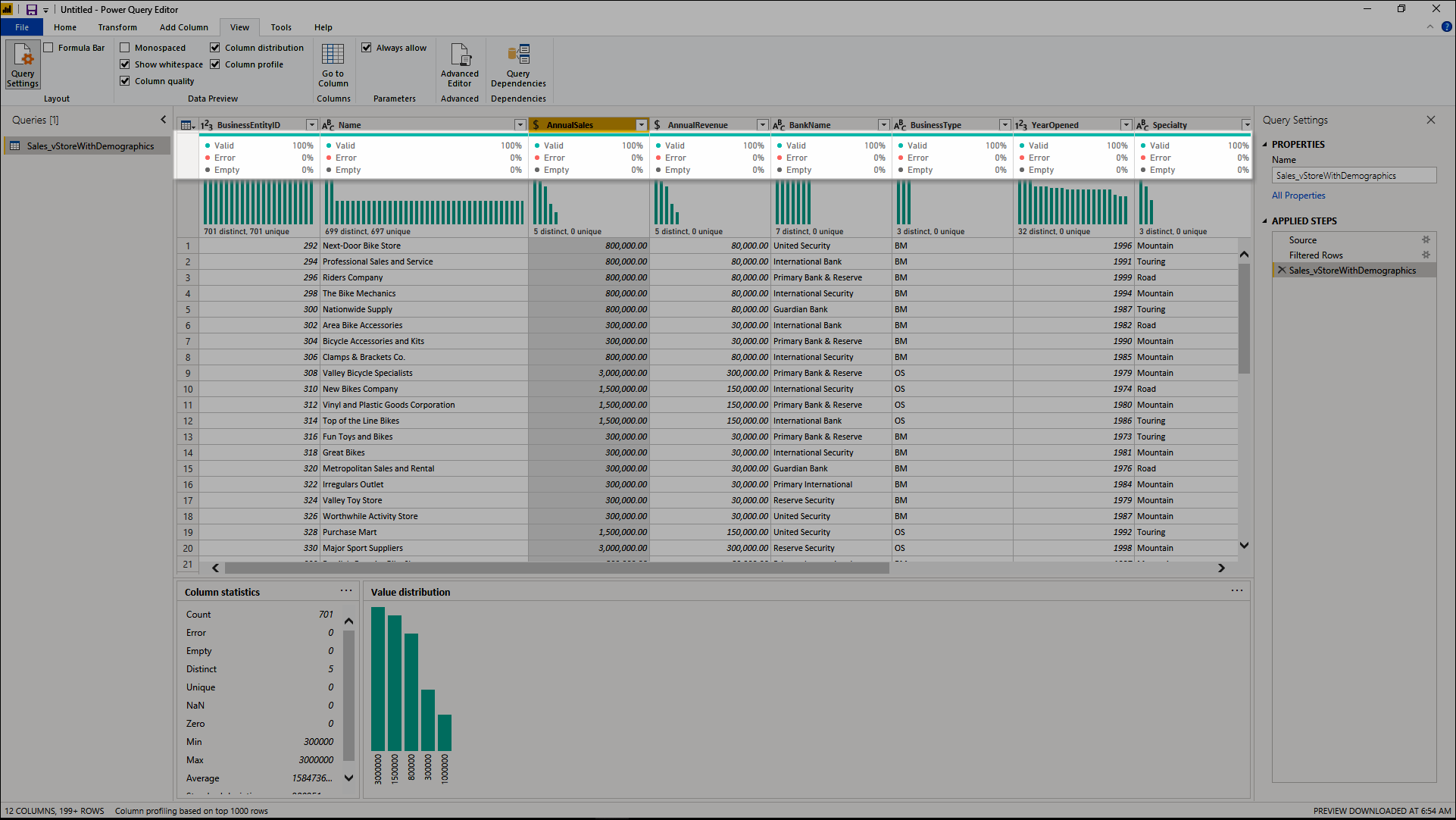The image size is (1456, 820).
Task: Toggle the Column distribution checkbox
Action: pos(217,46)
